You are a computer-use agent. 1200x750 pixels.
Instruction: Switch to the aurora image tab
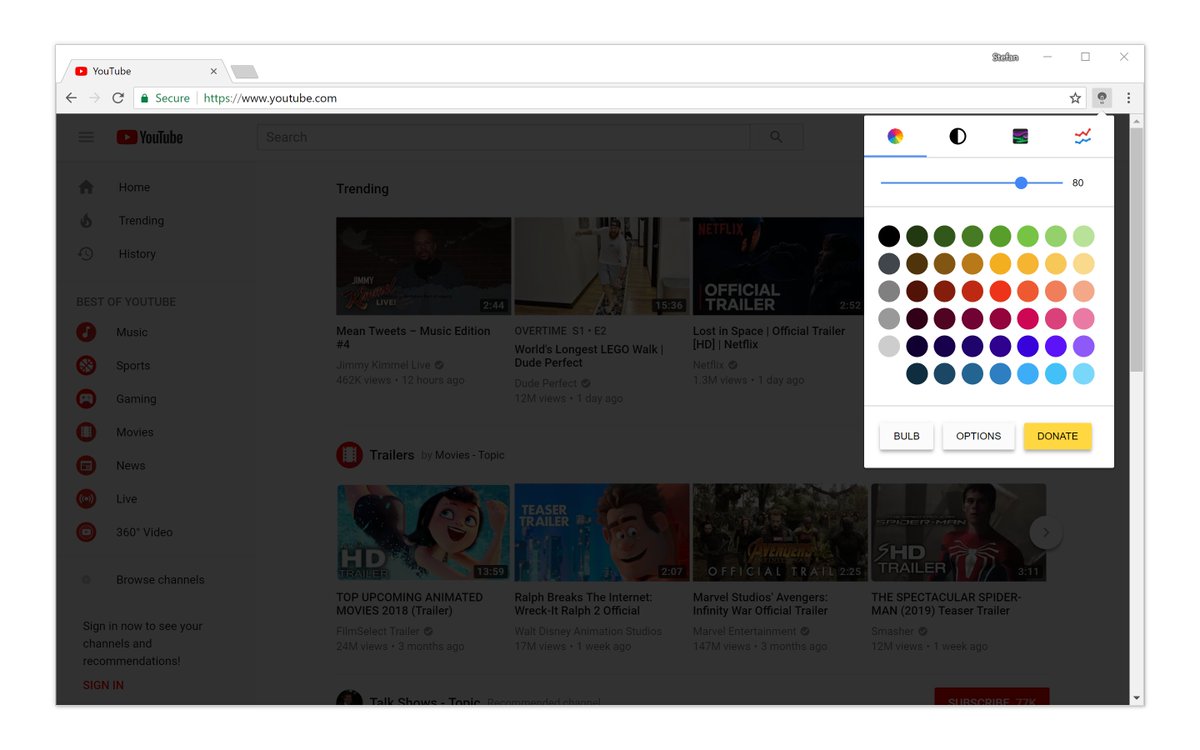(1020, 137)
